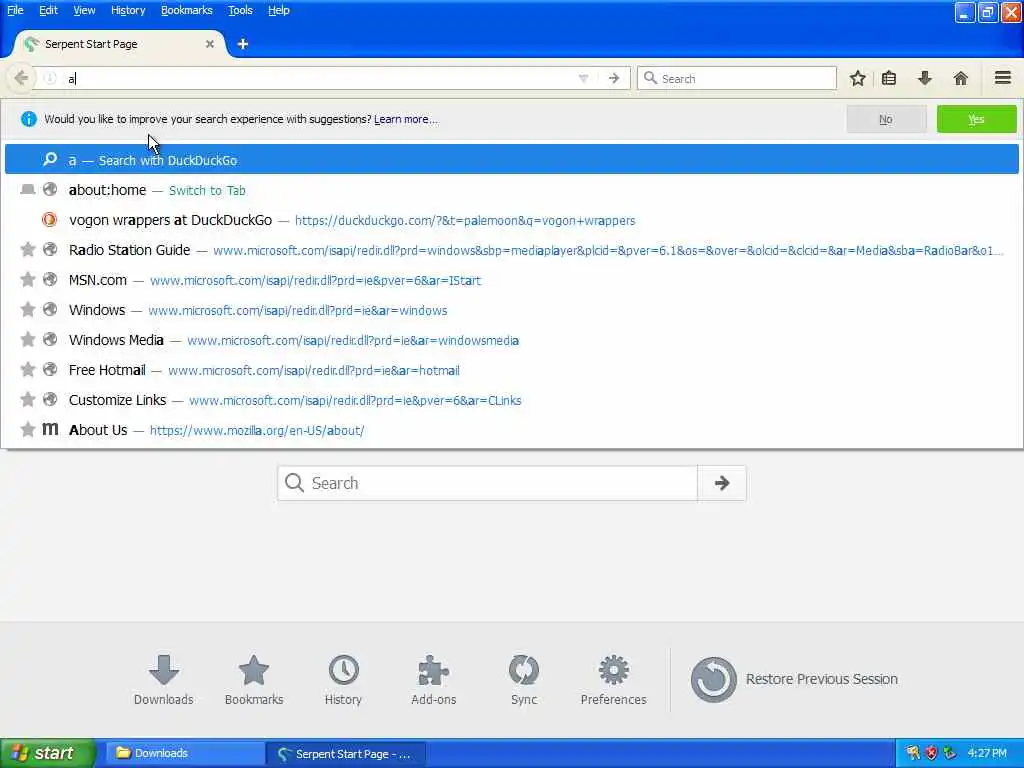
Task: Click the Go arrow in the address bar
Action: [x=614, y=78]
